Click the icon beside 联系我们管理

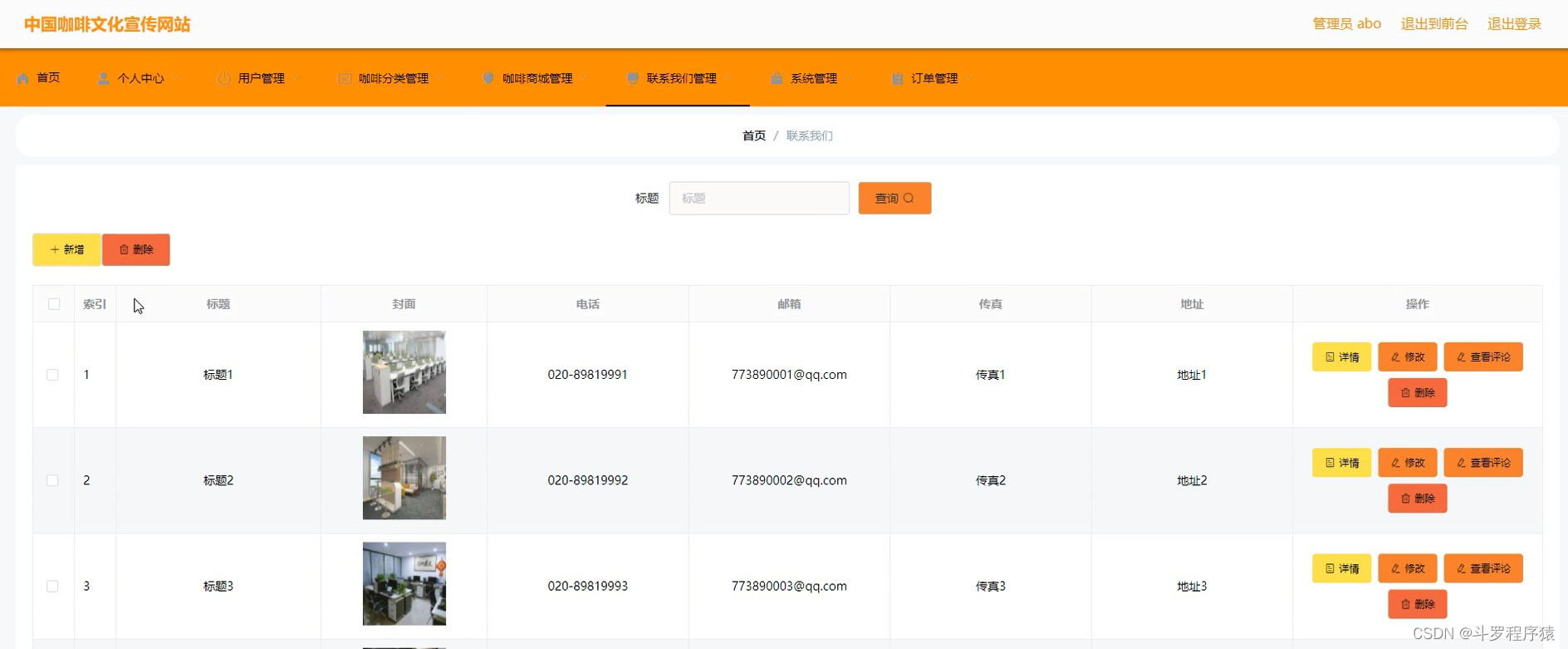(633, 78)
